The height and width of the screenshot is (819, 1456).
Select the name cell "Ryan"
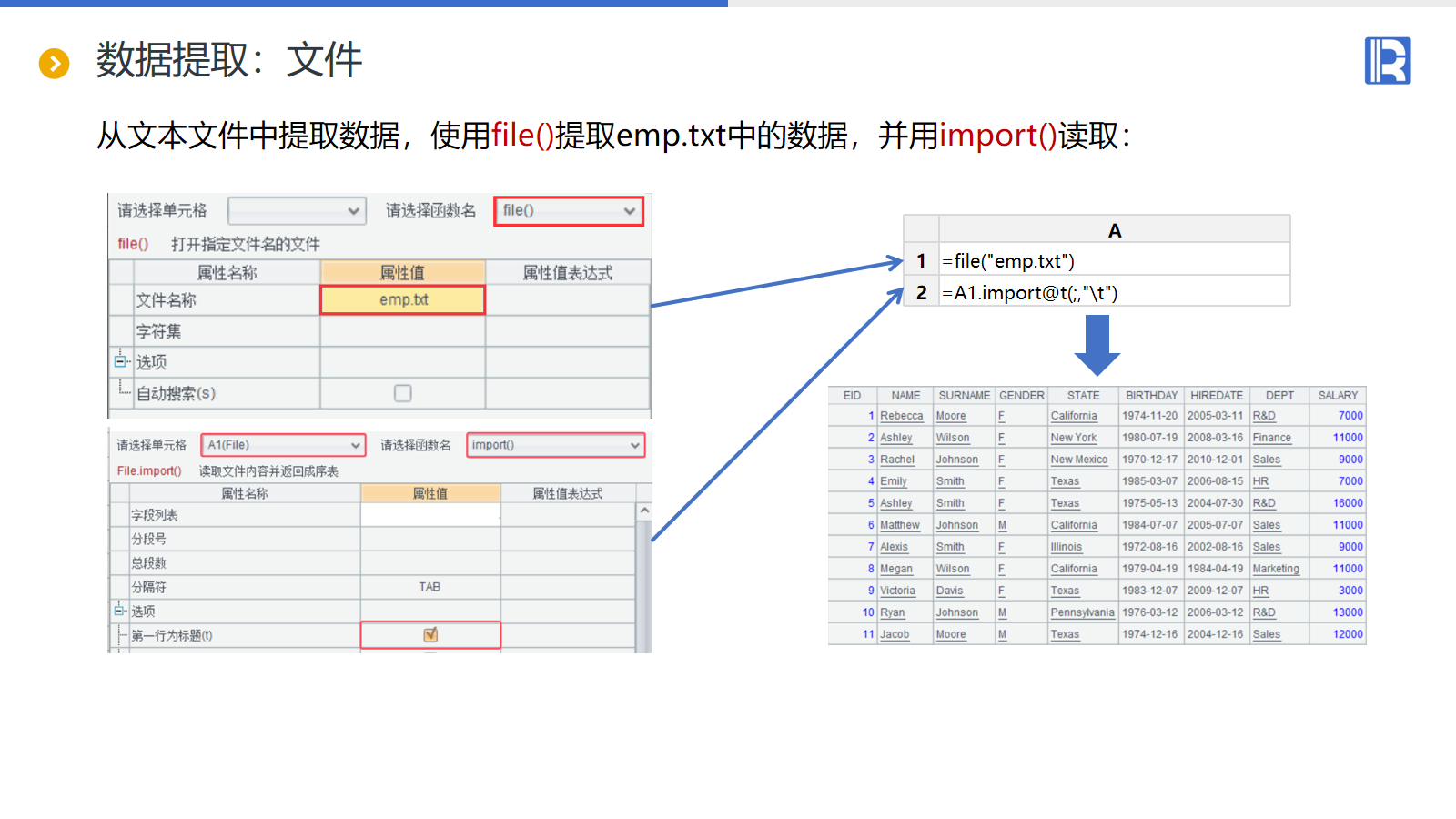coord(905,612)
